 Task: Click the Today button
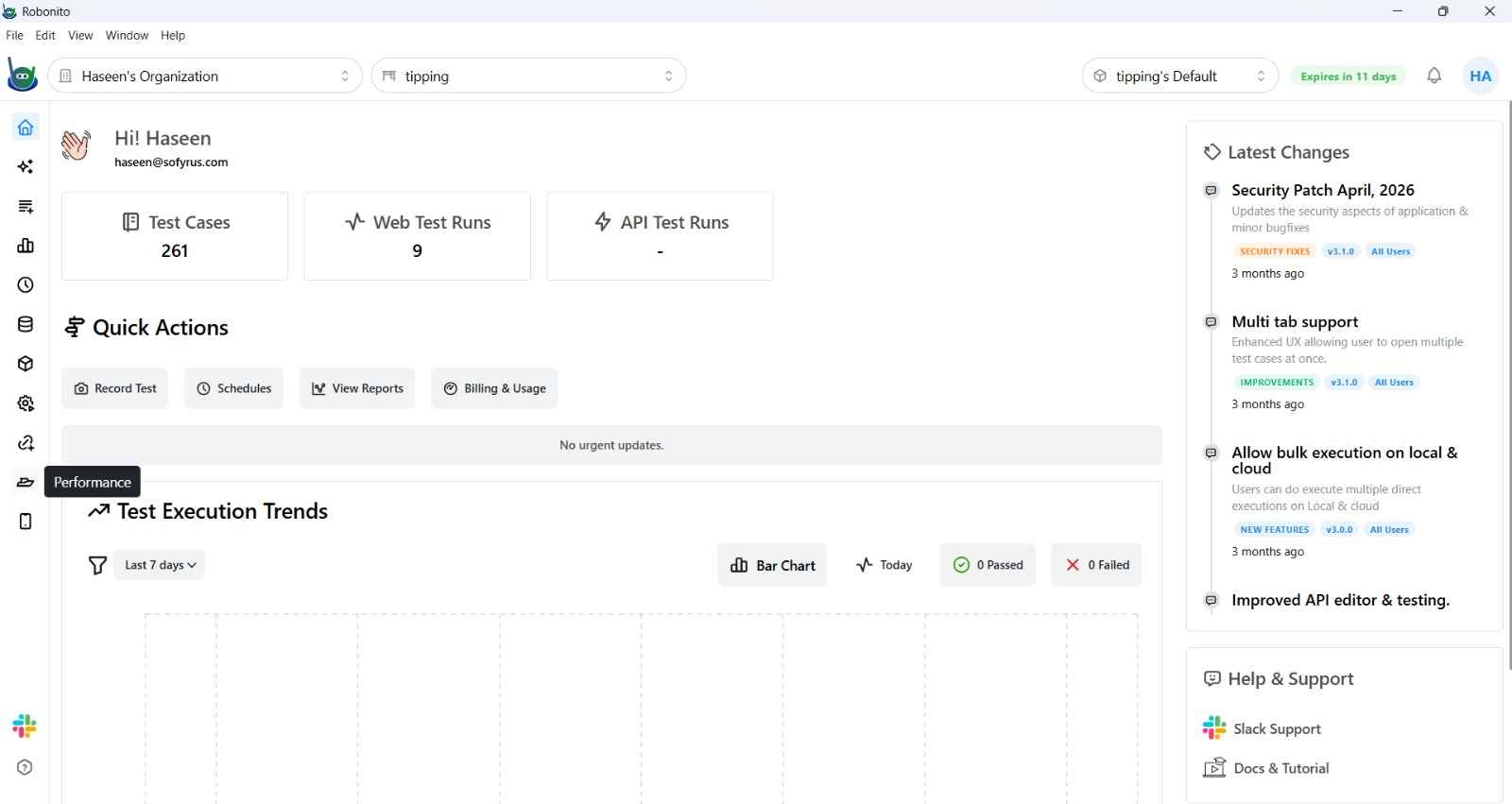(x=884, y=565)
